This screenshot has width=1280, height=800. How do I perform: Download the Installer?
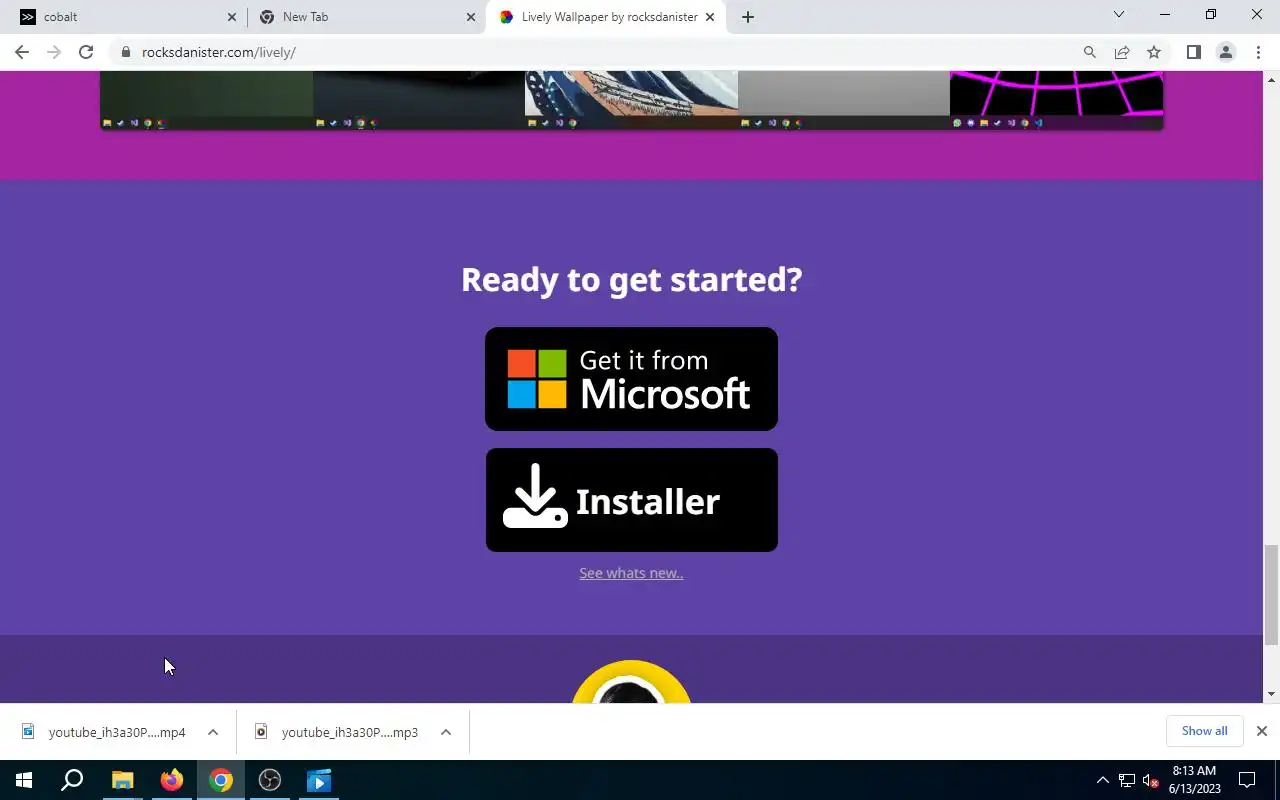(631, 500)
